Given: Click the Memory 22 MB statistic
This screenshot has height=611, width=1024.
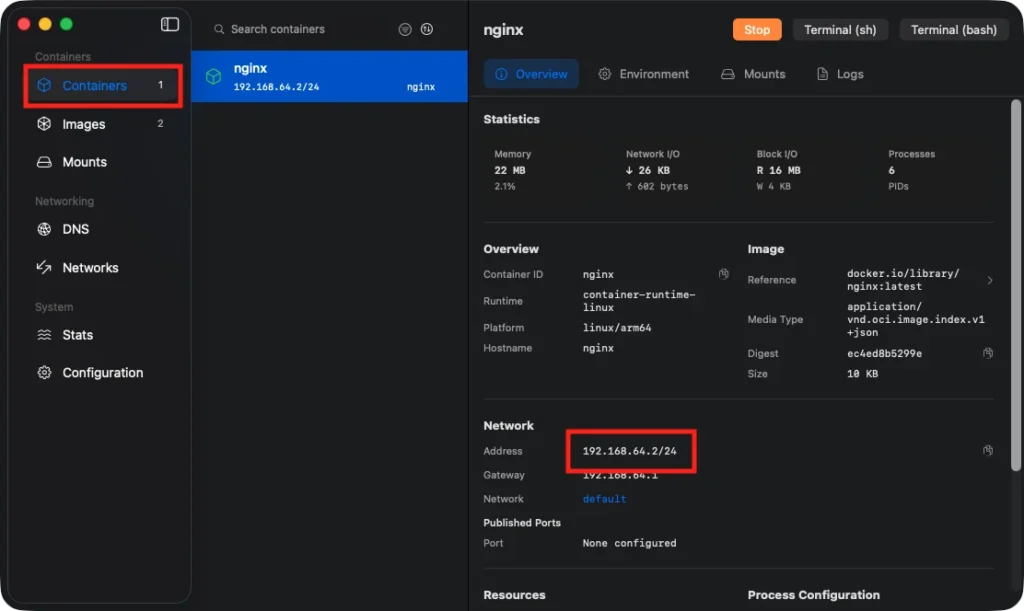Looking at the screenshot, I should tap(509, 170).
